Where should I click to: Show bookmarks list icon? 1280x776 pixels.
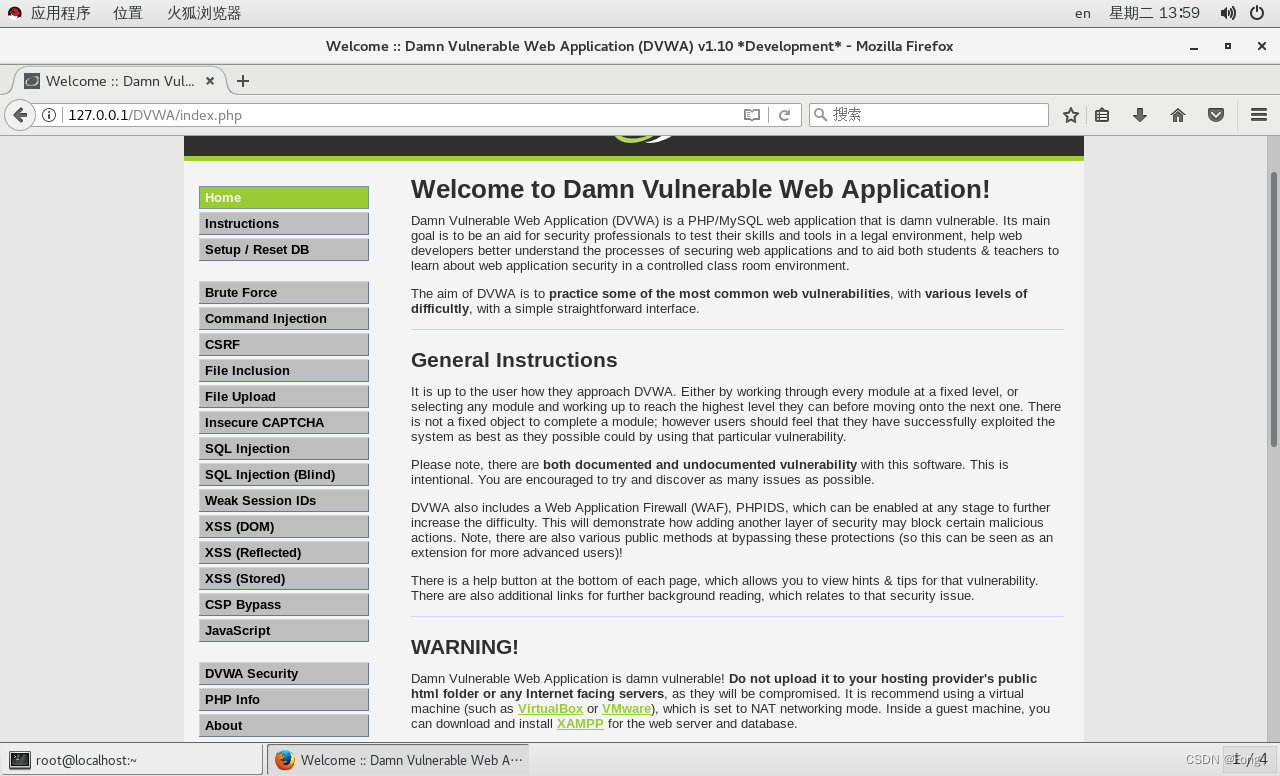click(x=1102, y=115)
